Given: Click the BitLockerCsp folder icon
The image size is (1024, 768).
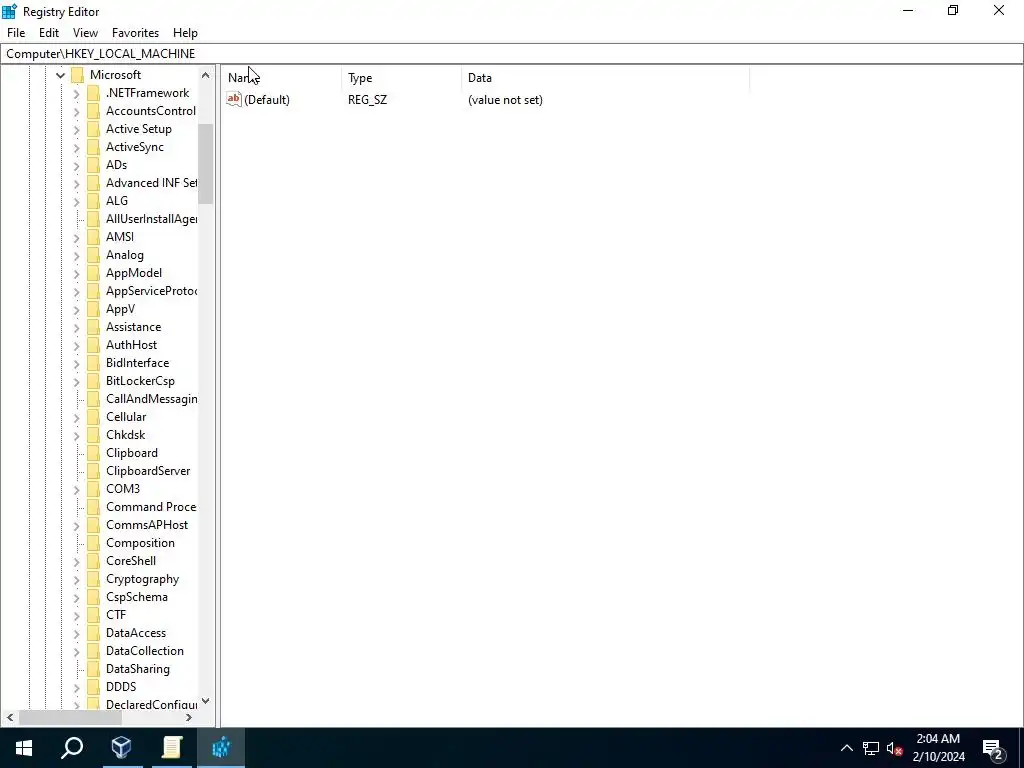Looking at the screenshot, I should click(93, 380).
